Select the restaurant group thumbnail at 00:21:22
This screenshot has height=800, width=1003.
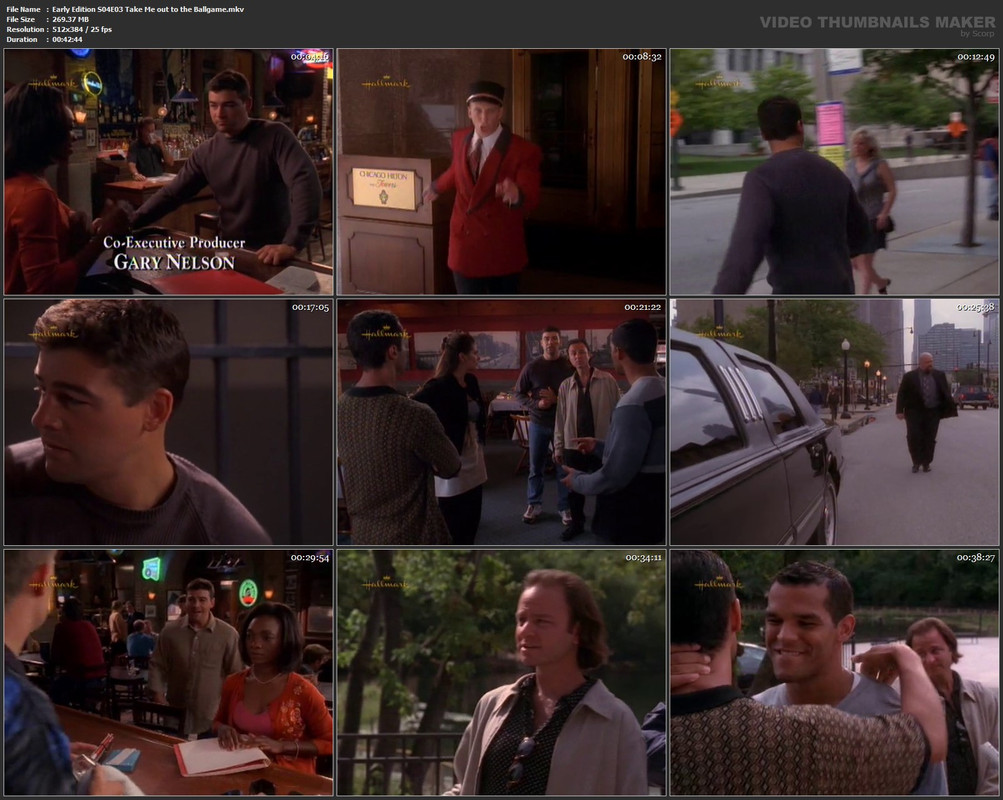pyautogui.click(x=502, y=422)
